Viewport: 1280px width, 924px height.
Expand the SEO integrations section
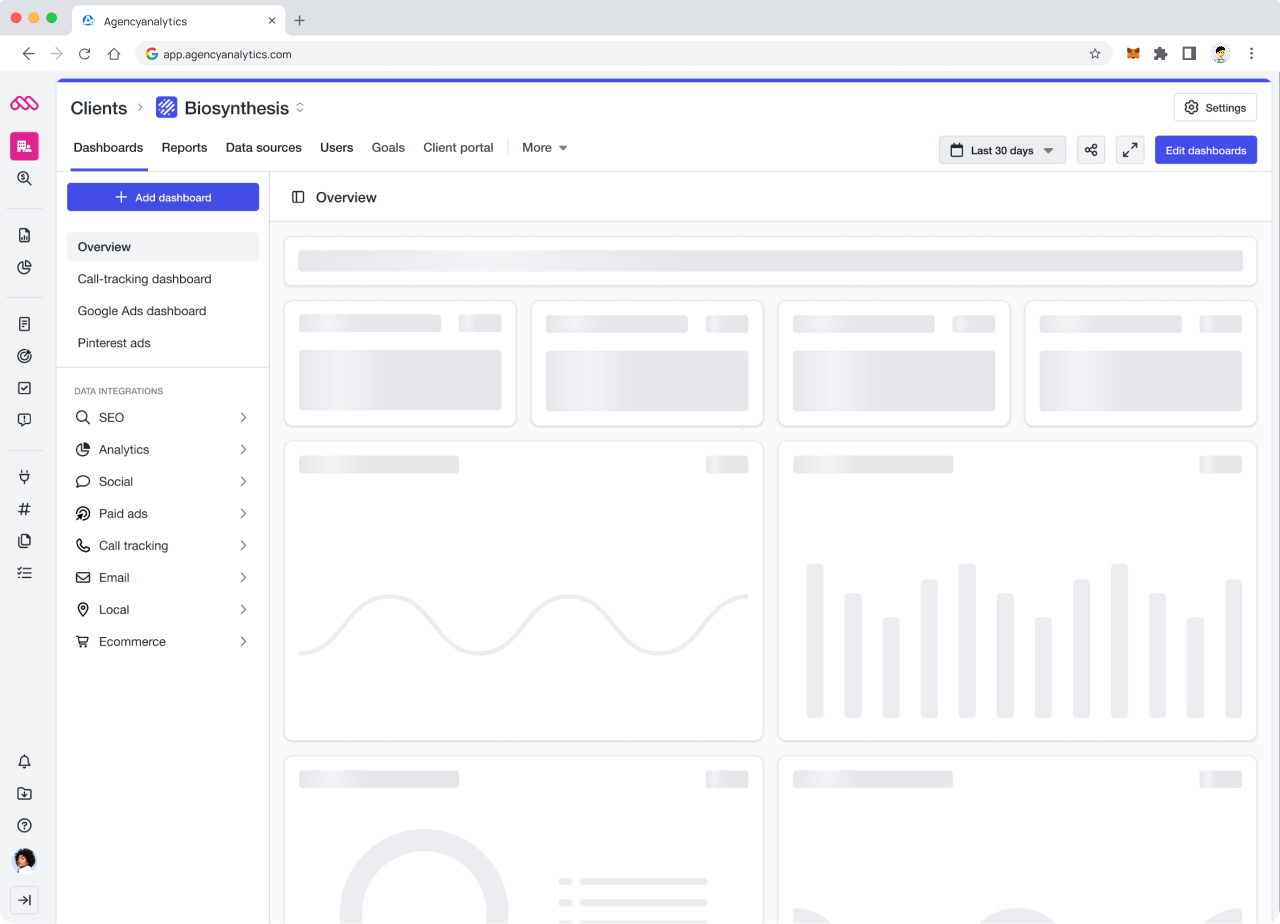pos(162,418)
